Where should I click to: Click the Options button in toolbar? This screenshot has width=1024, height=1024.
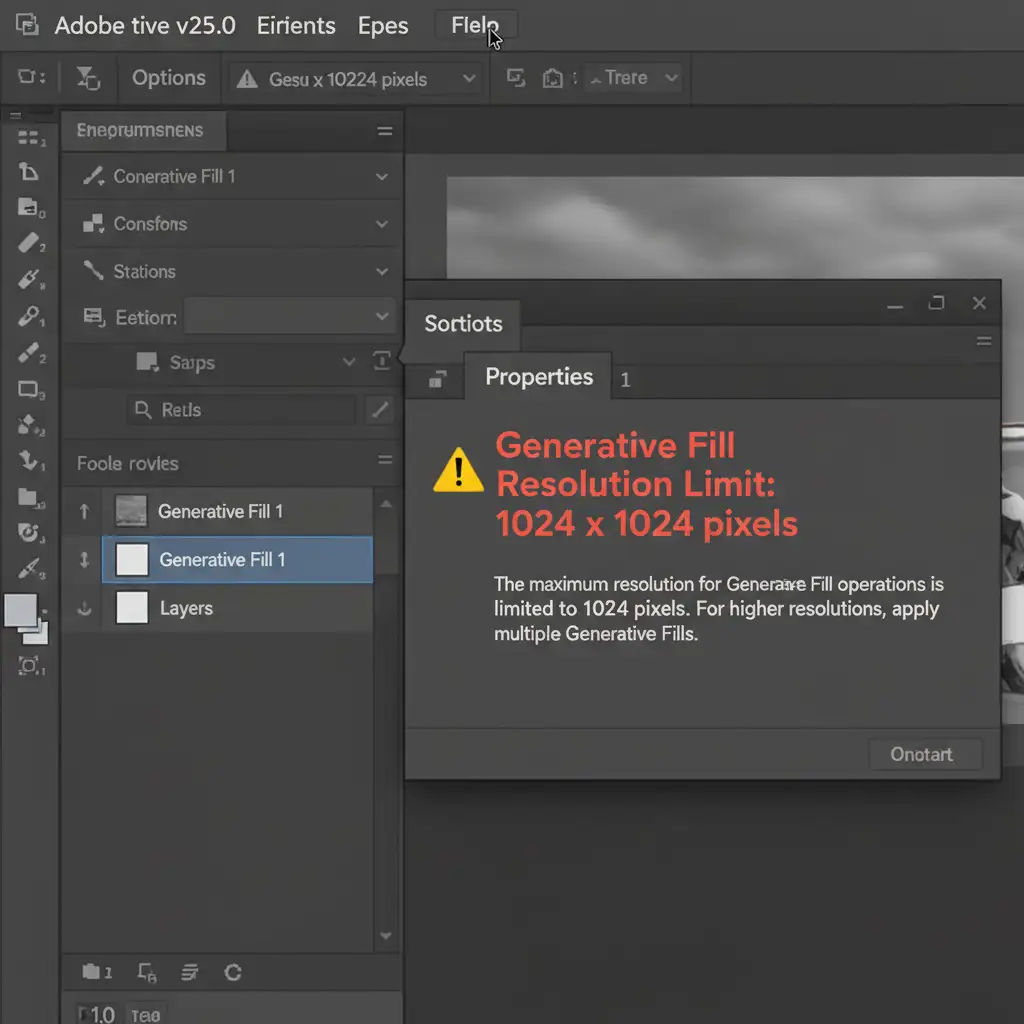pos(168,78)
